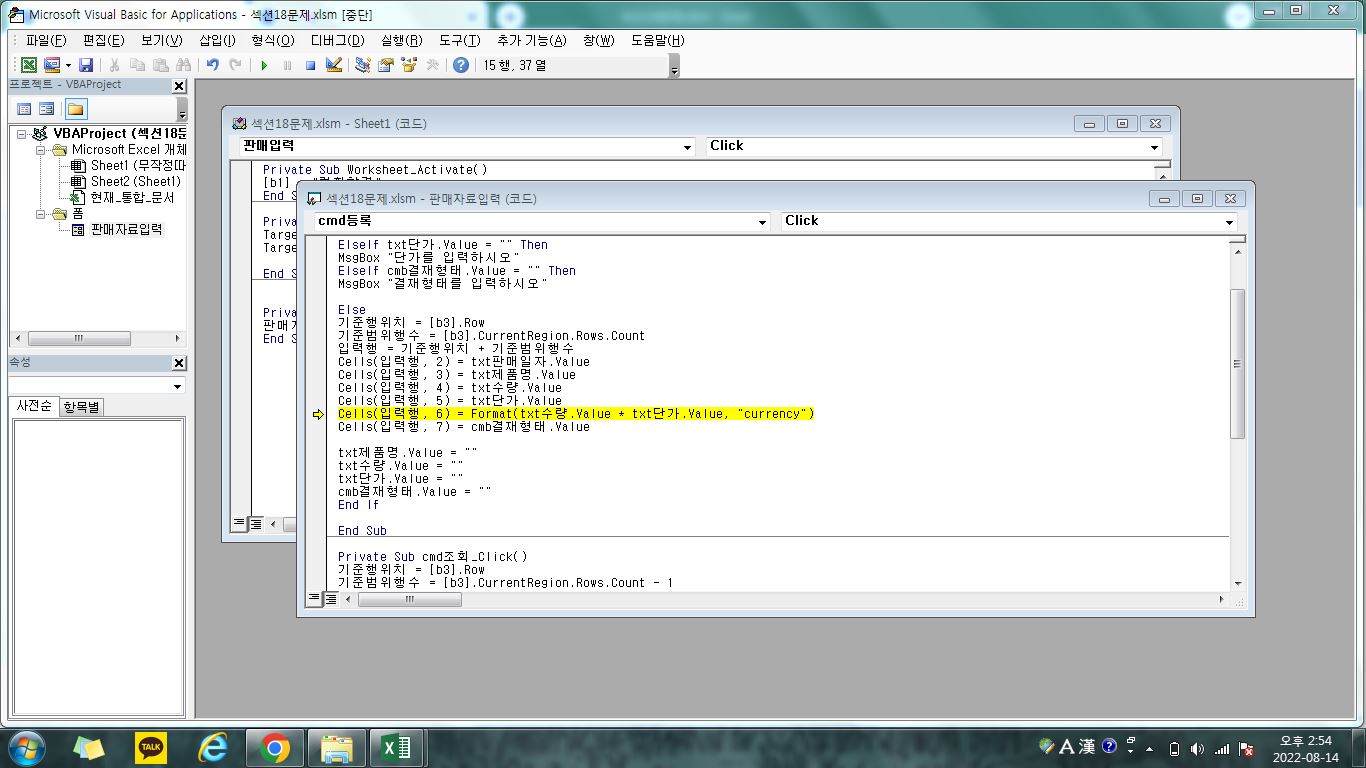Toggle Design Mode icon in toolbar
The image size is (1366, 768).
(x=334, y=65)
